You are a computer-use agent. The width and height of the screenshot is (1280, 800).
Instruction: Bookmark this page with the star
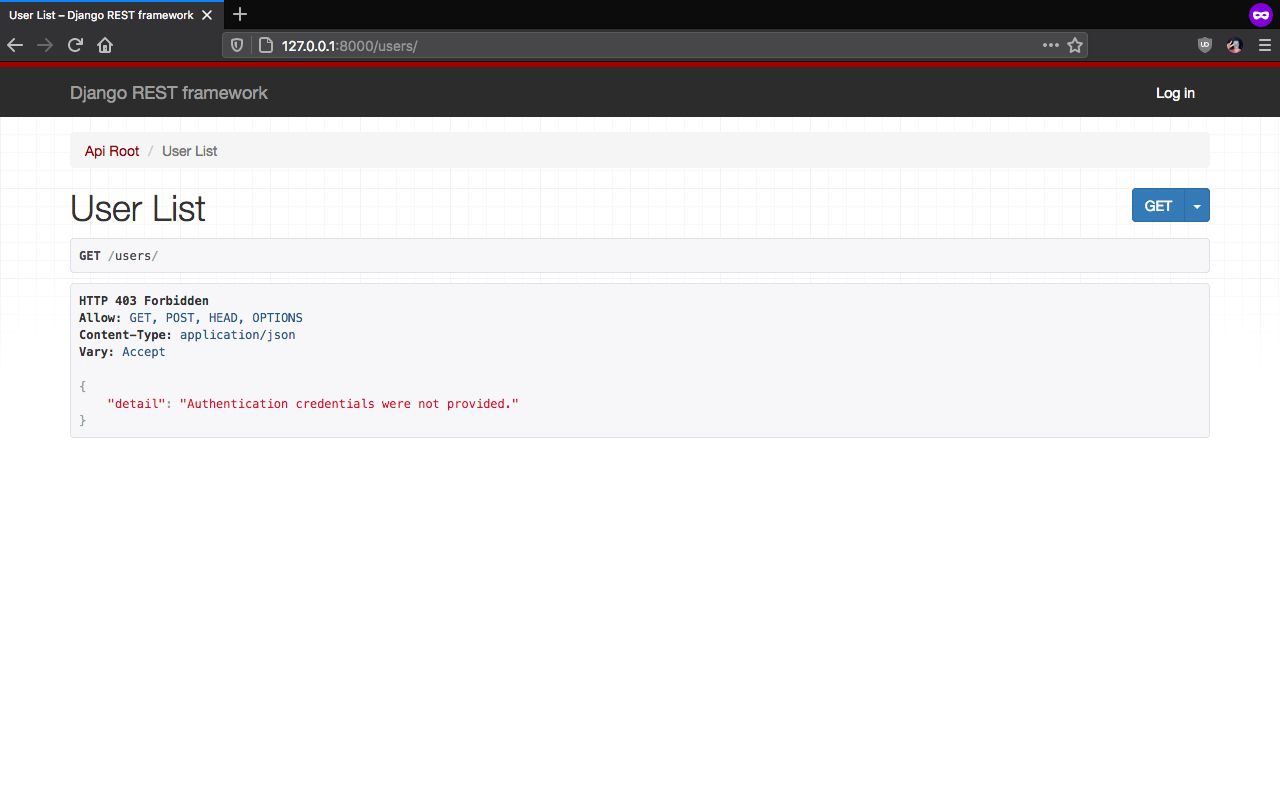1075,45
